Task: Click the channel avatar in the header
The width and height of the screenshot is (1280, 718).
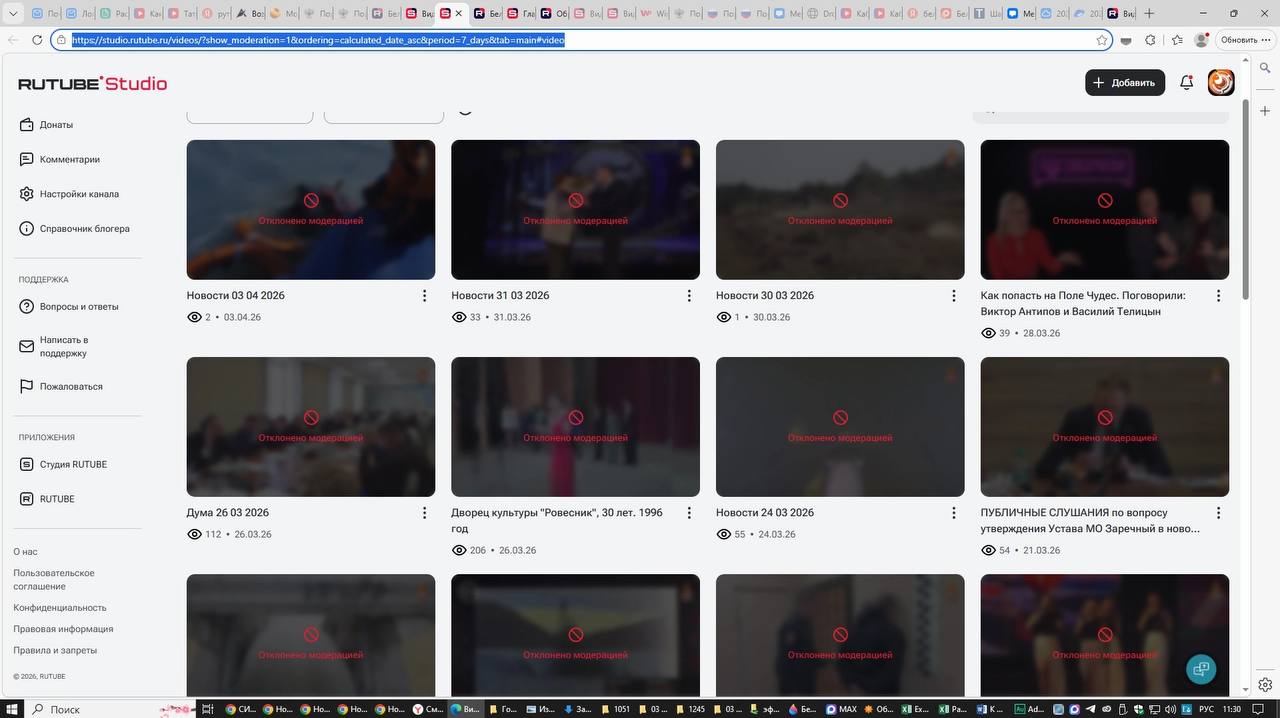Action: 1221,83
